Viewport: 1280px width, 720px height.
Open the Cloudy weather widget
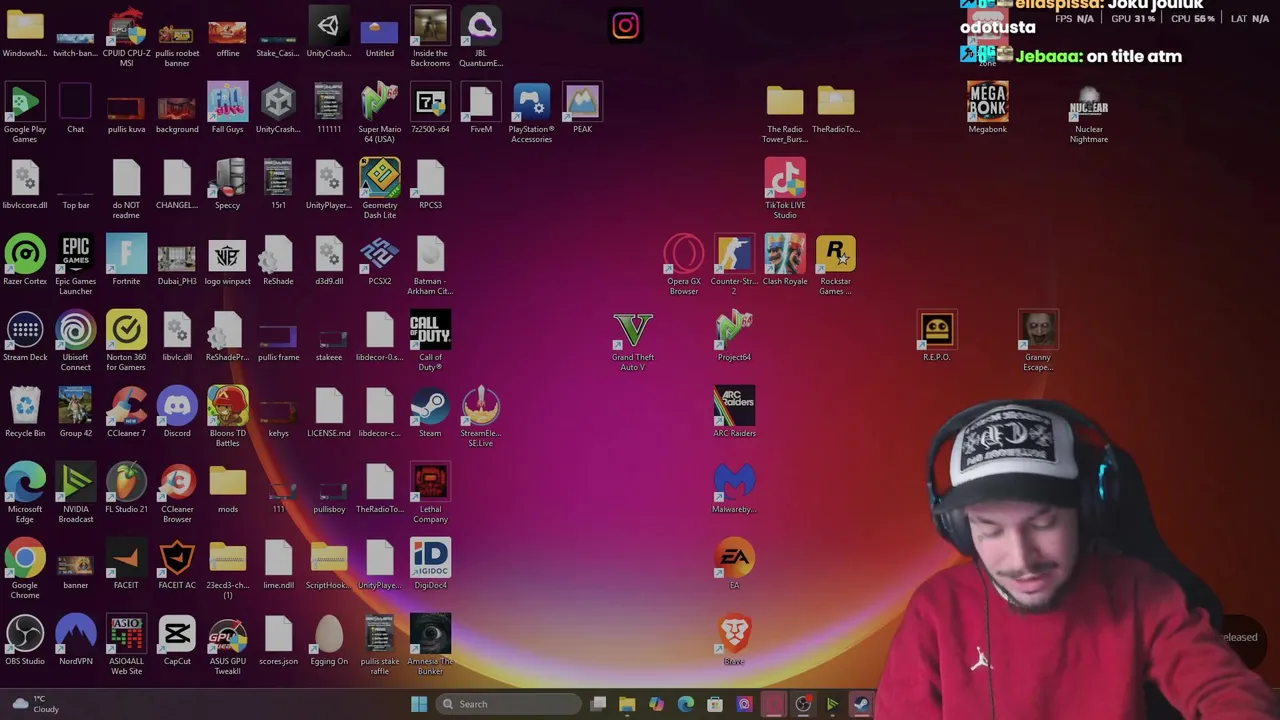click(x=35, y=704)
